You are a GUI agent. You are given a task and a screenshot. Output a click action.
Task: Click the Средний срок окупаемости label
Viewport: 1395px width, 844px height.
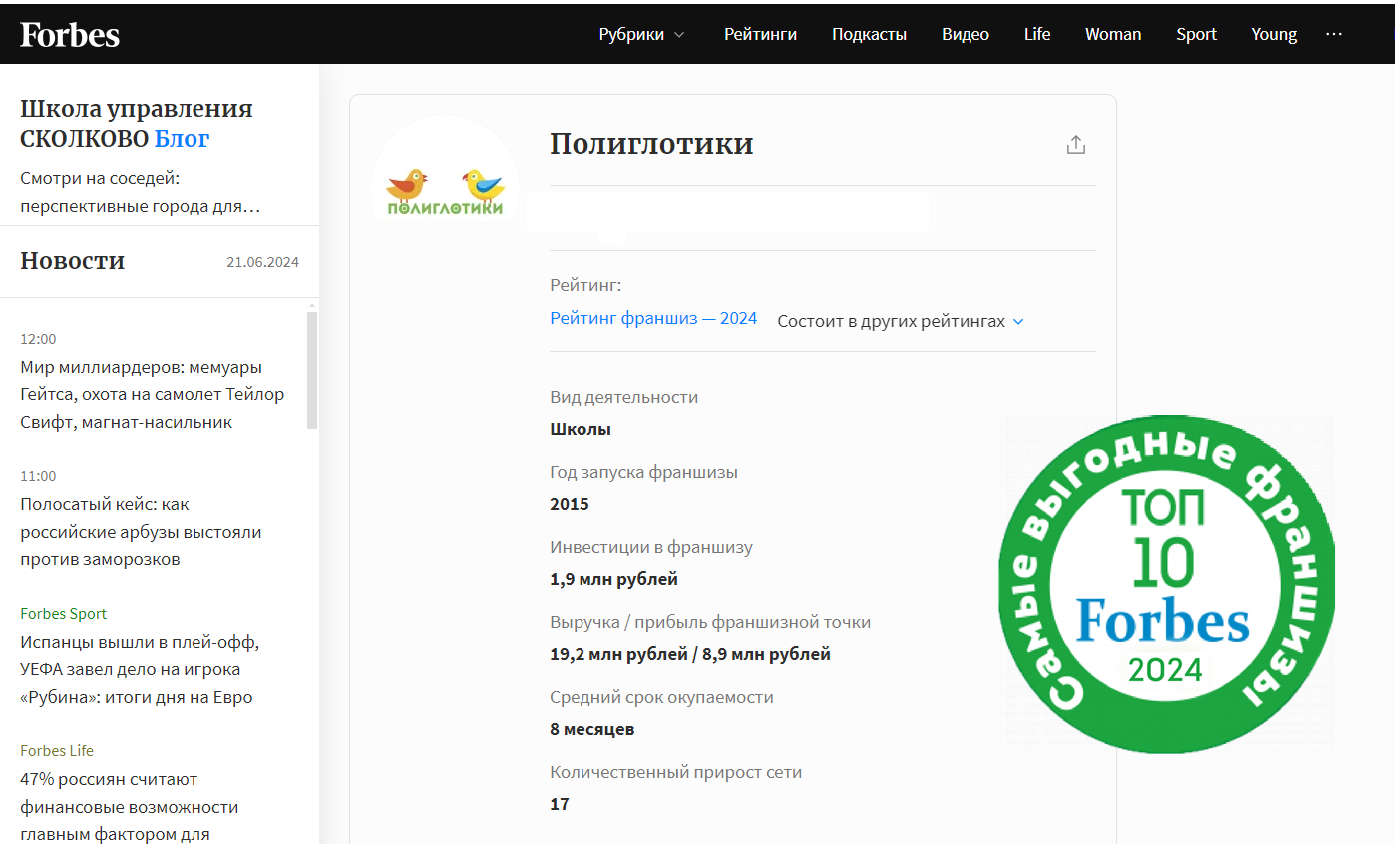pos(662,697)
